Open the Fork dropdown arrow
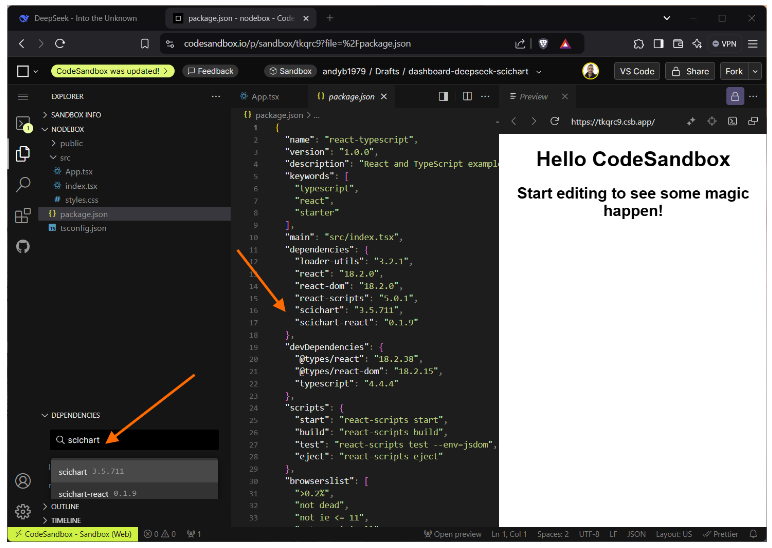 point(755,71)
